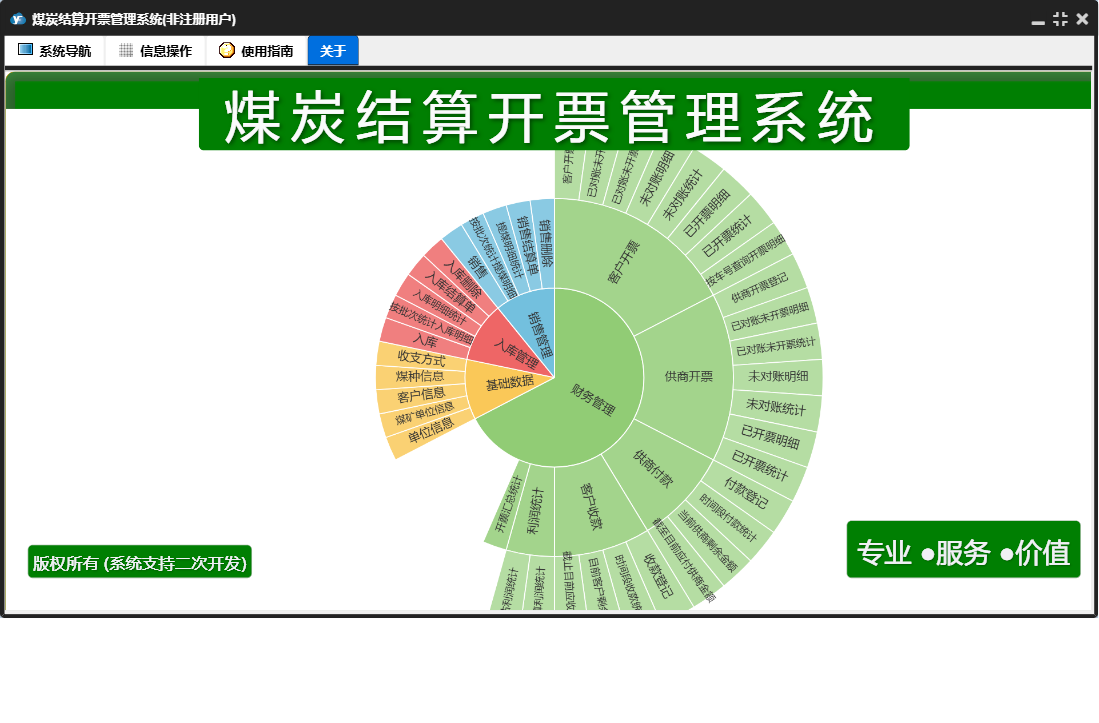Open the 入库明细统计 segment
The width and height of the screenshot is (1099, 723).
439,306
